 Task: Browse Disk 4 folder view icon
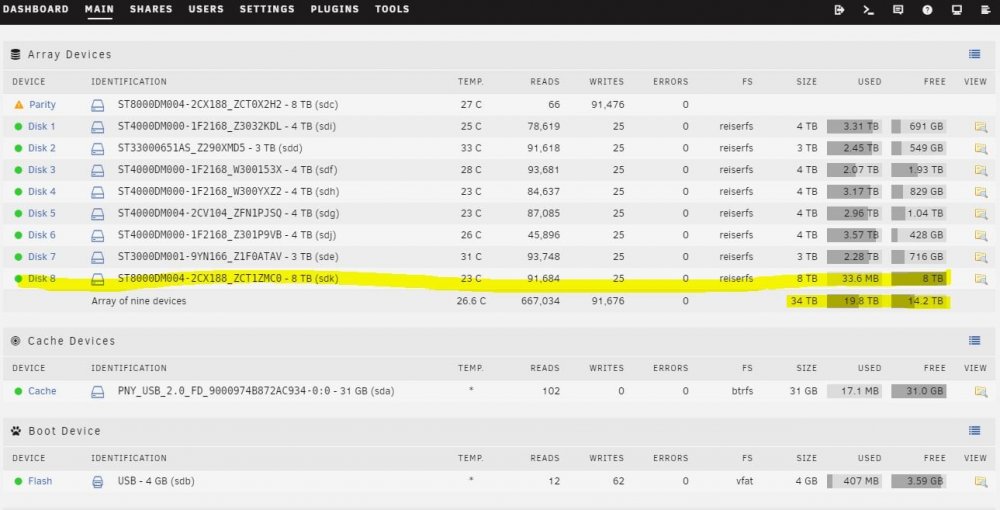pos(980,192)
